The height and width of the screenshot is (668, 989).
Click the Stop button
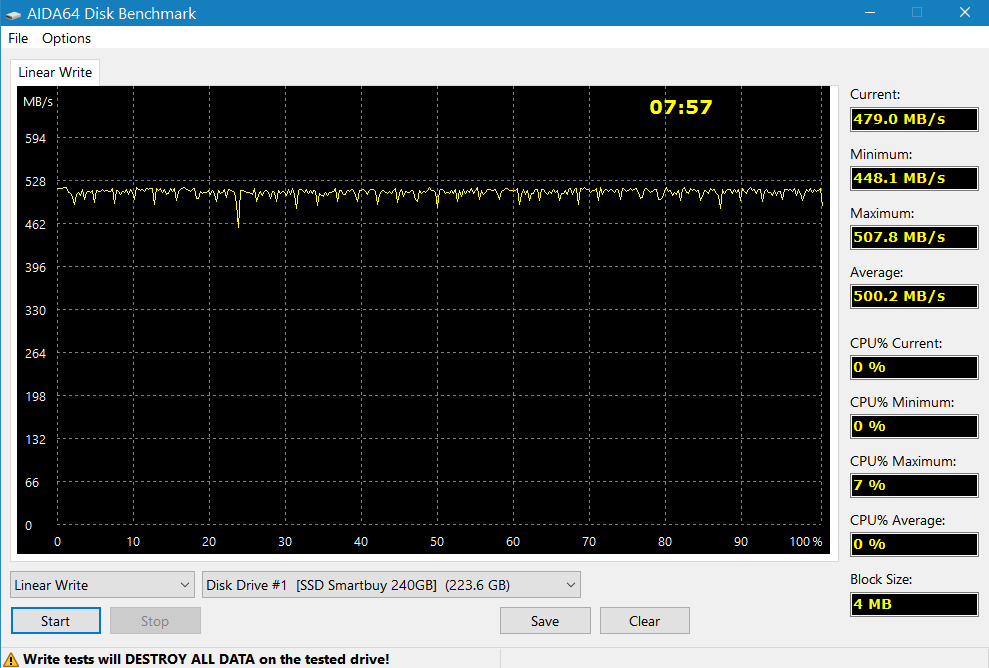click(x=155, y=621)
